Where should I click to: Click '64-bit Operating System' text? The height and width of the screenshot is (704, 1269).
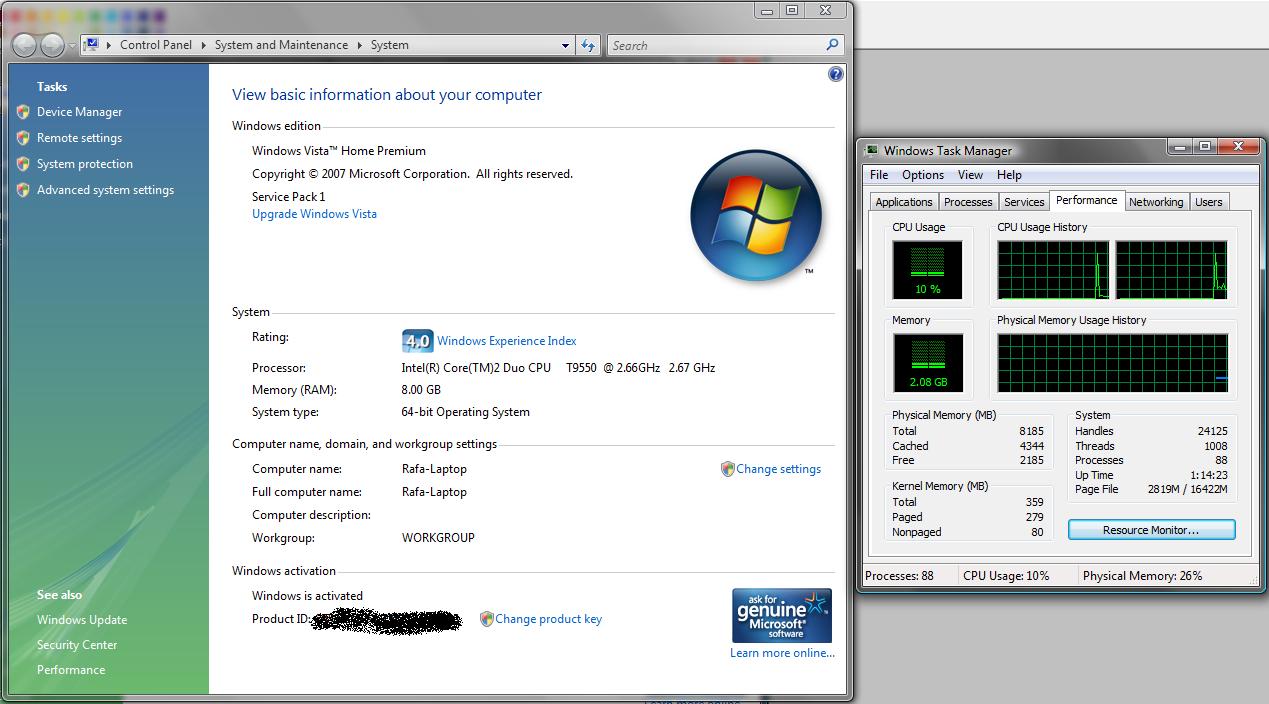pos(465,412)
